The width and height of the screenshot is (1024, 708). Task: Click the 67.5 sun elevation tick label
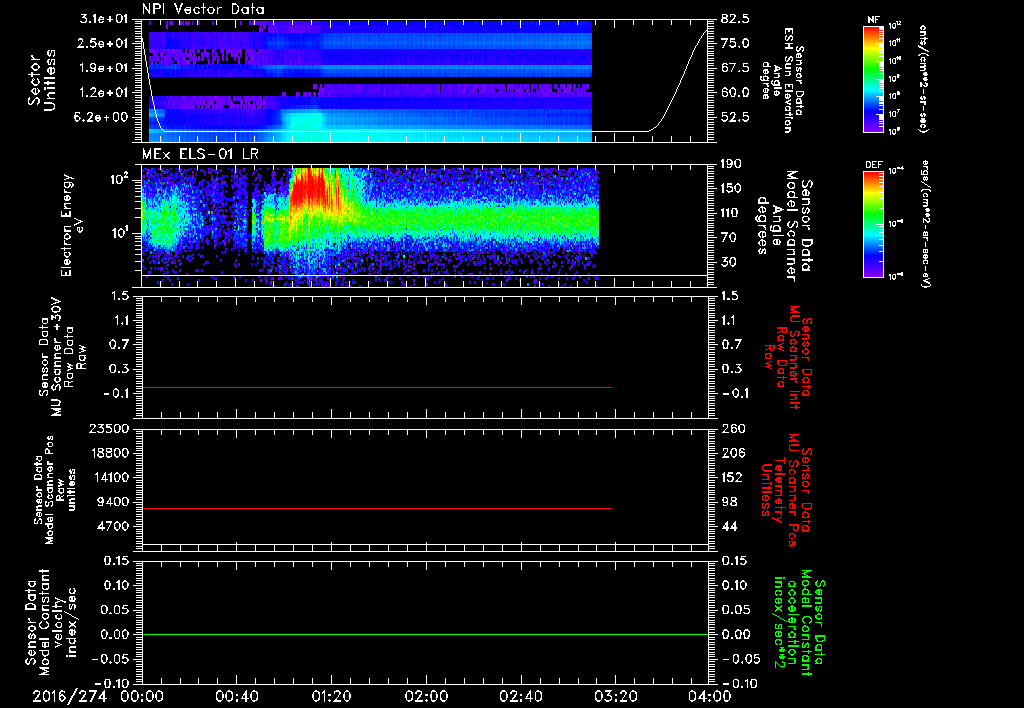click(x=735, y=68)
